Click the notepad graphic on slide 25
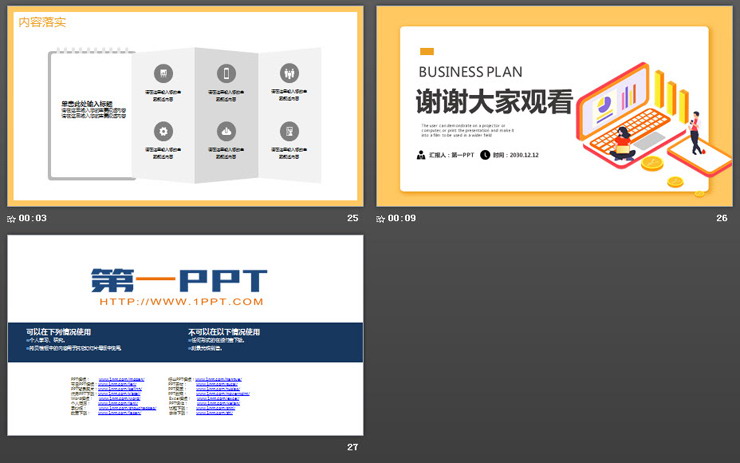 pos(92,114)
